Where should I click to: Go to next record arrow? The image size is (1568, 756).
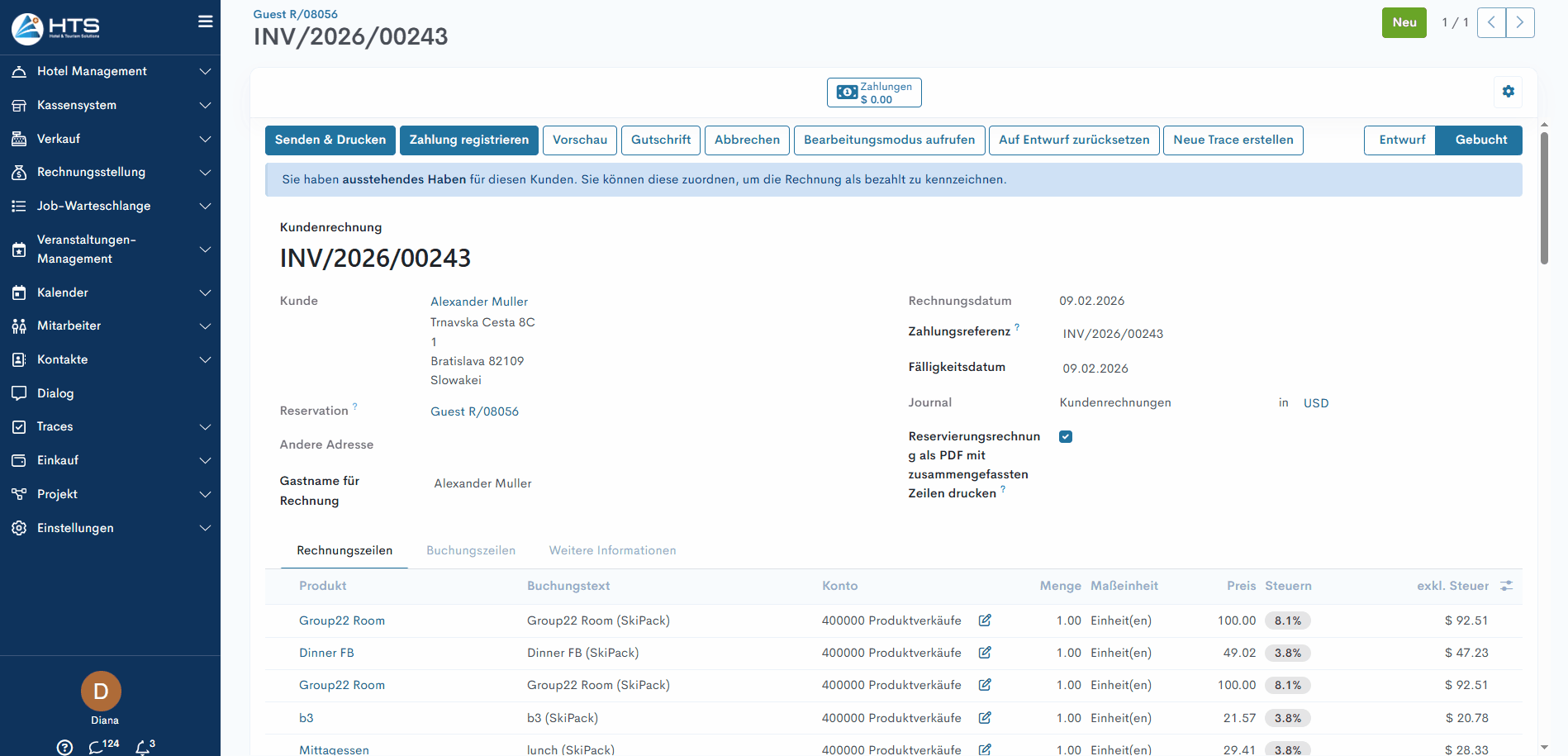coord(1519,23)
